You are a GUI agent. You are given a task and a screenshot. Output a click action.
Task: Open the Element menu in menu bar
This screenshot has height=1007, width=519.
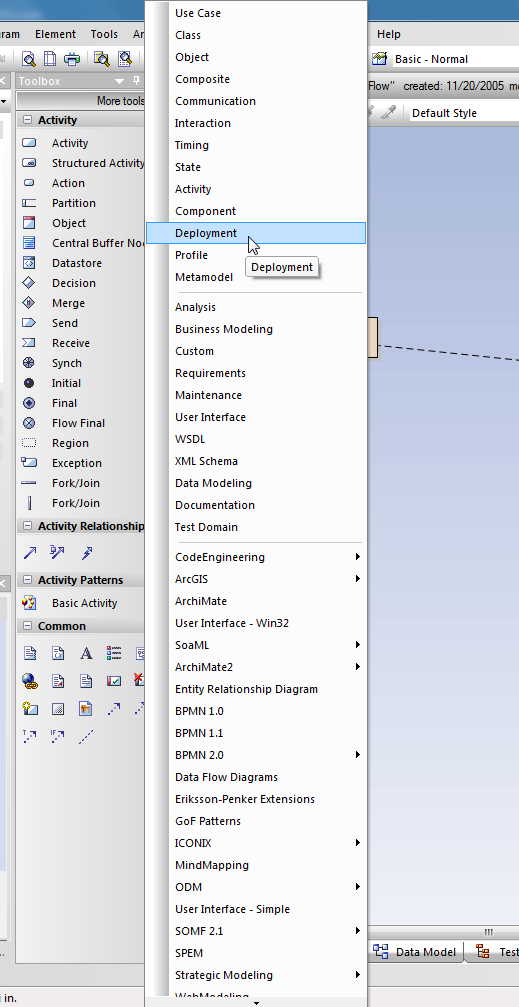[55, 34]
